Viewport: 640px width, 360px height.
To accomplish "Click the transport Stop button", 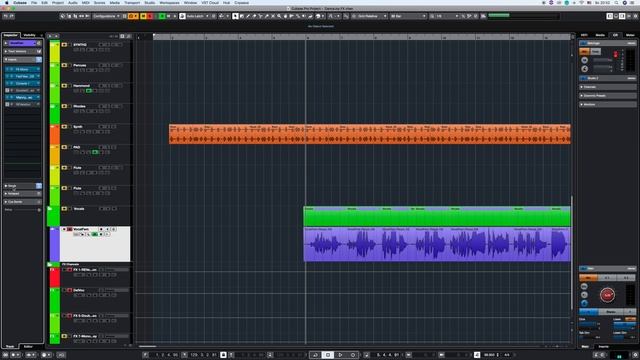I will (327, 355).
